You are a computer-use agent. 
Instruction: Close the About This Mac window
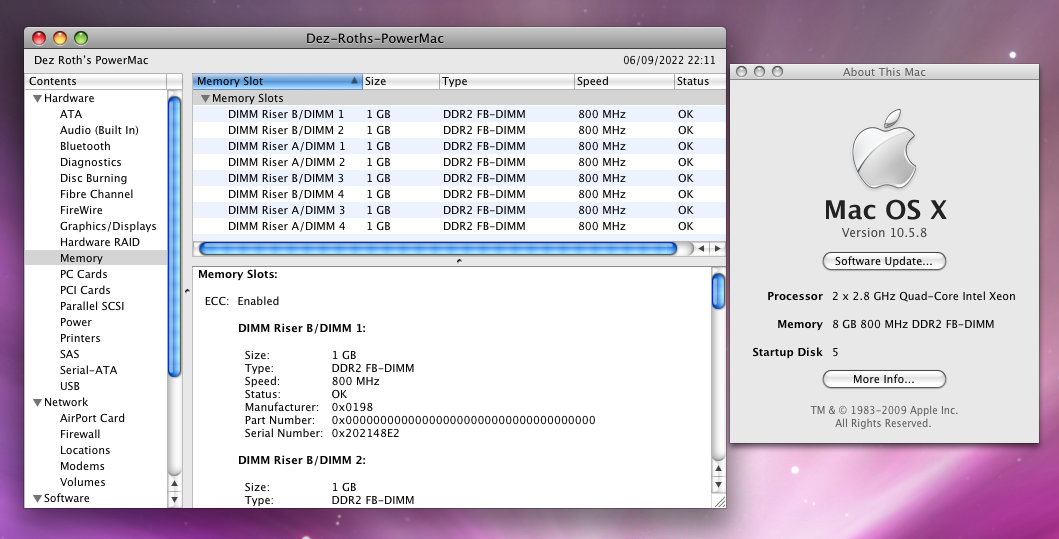[x=742, y=72]
